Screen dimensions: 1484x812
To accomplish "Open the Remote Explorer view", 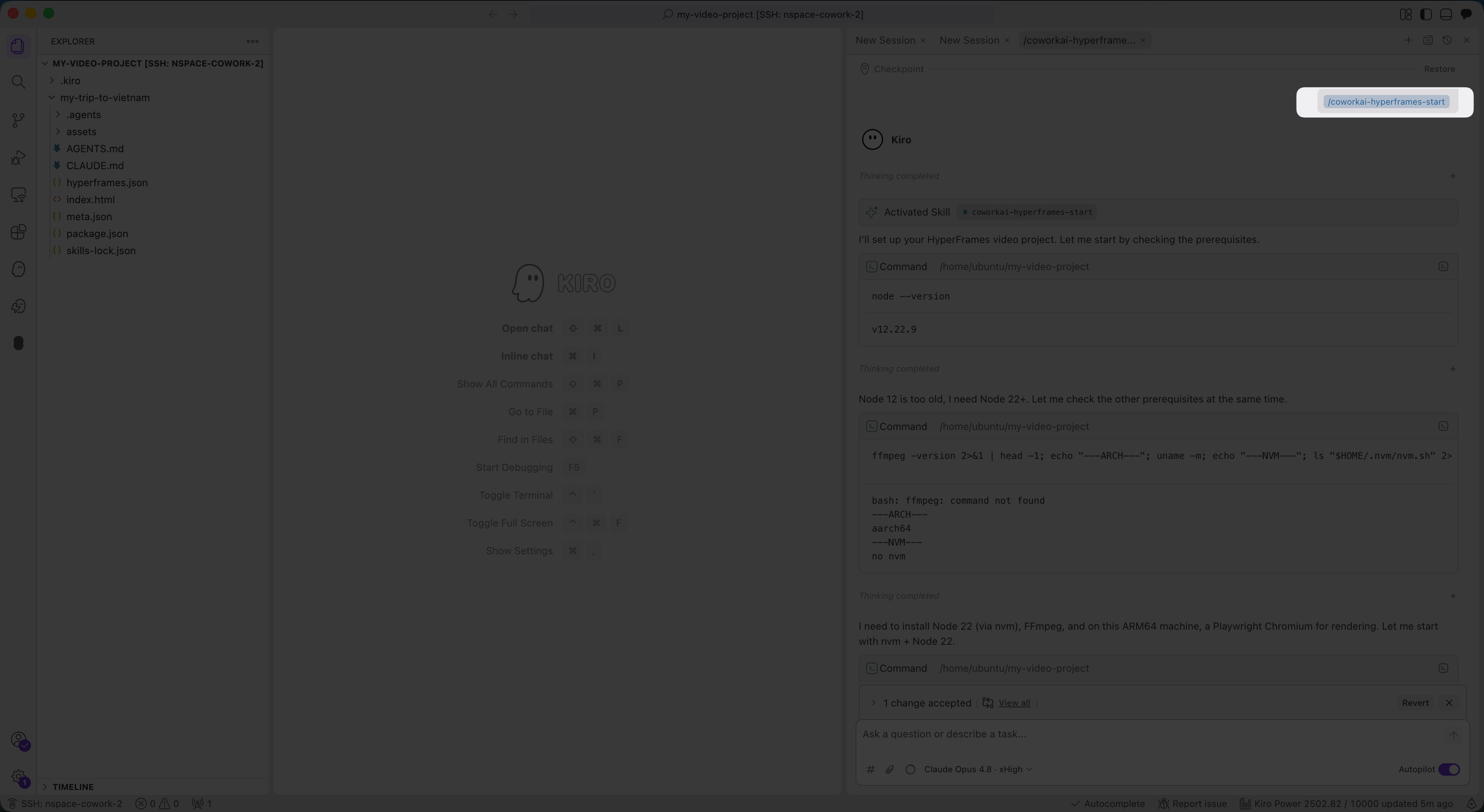I will (x=19, y=195).
